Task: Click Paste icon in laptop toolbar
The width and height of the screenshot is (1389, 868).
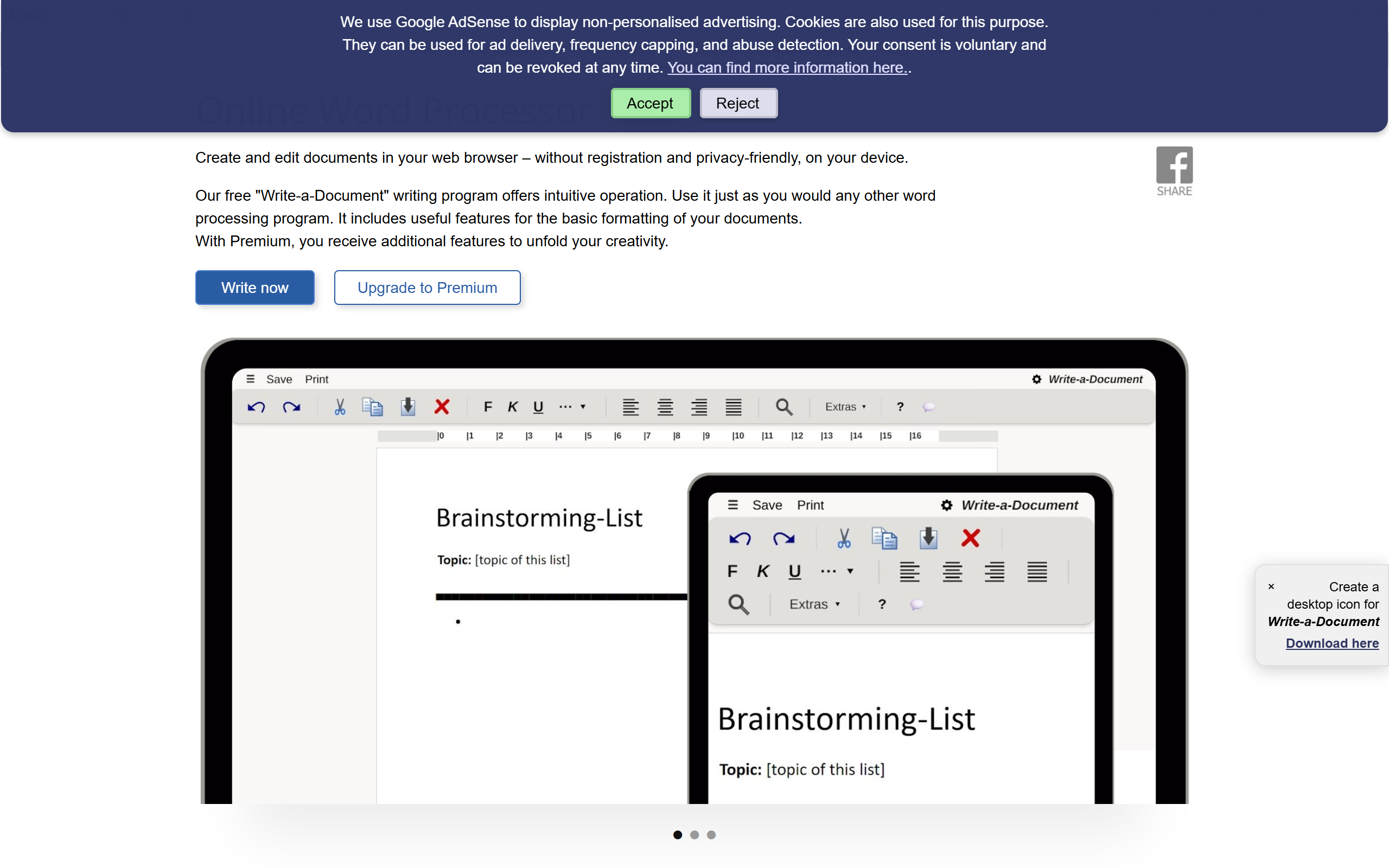Action: coord(407,407)
